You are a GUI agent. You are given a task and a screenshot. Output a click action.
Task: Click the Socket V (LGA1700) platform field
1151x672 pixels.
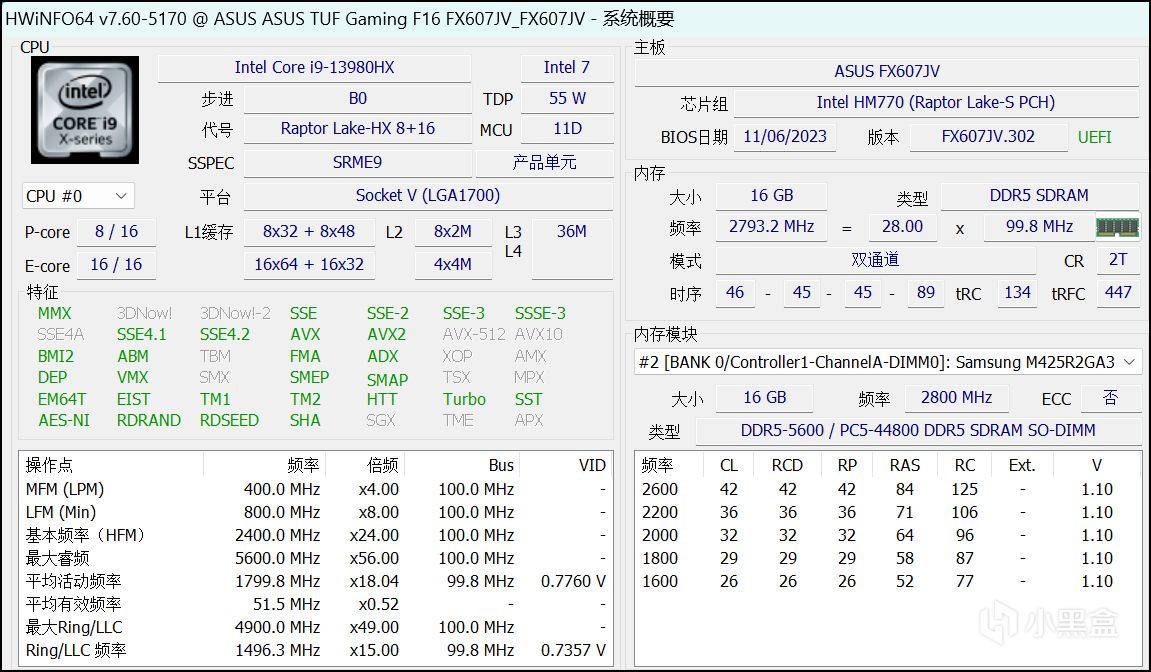click(427, 196)
